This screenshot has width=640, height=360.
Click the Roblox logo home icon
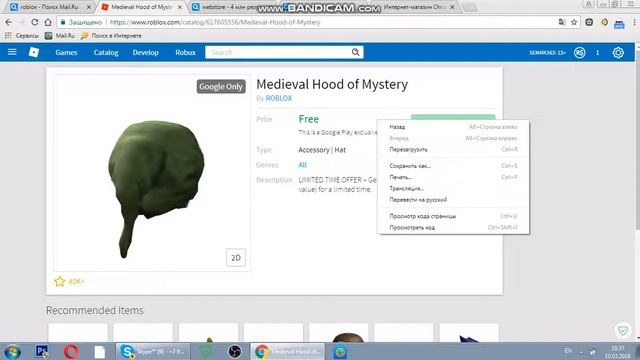[x=34, y=52]
